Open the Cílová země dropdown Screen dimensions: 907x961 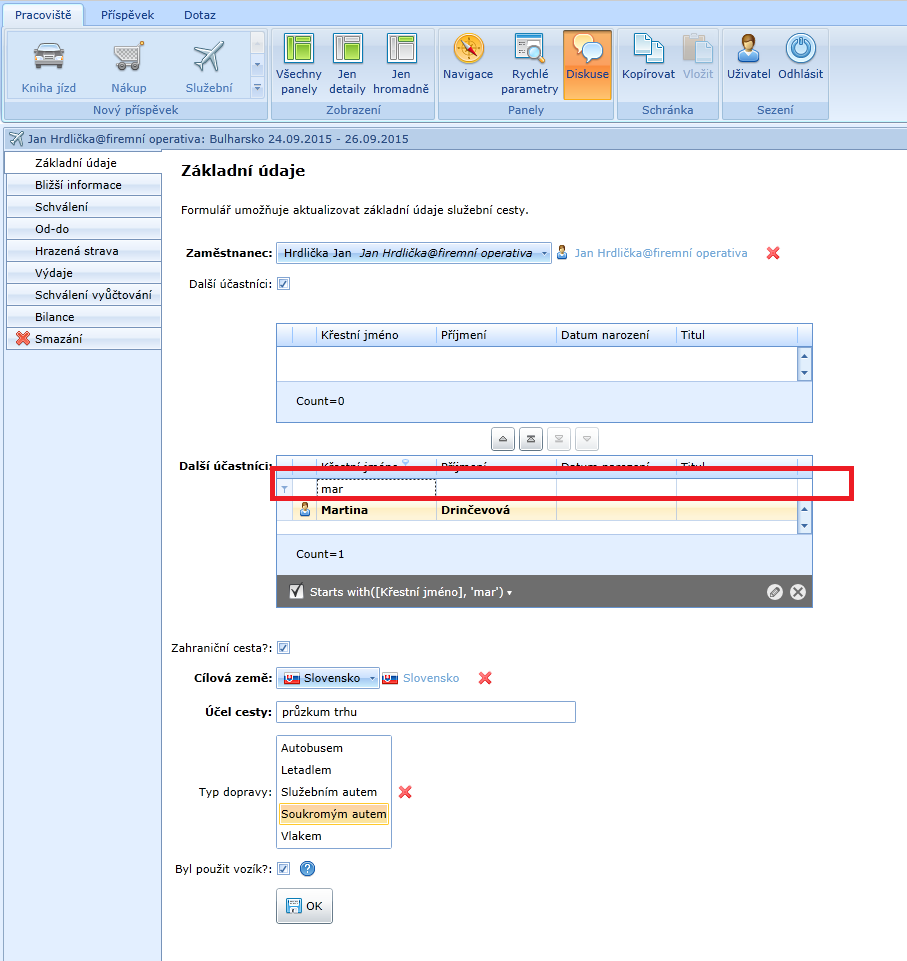[373, 679]
